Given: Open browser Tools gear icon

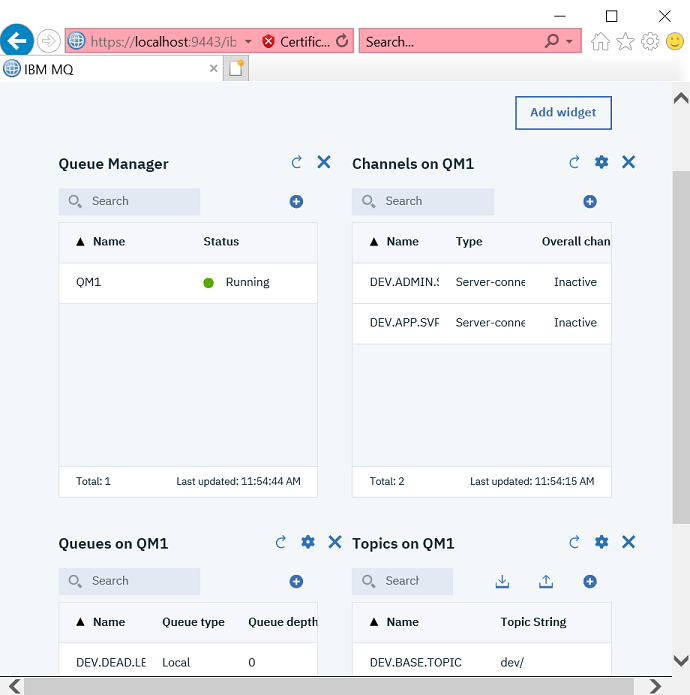Looking at the screenshot, I should click(x=650, y=42).
